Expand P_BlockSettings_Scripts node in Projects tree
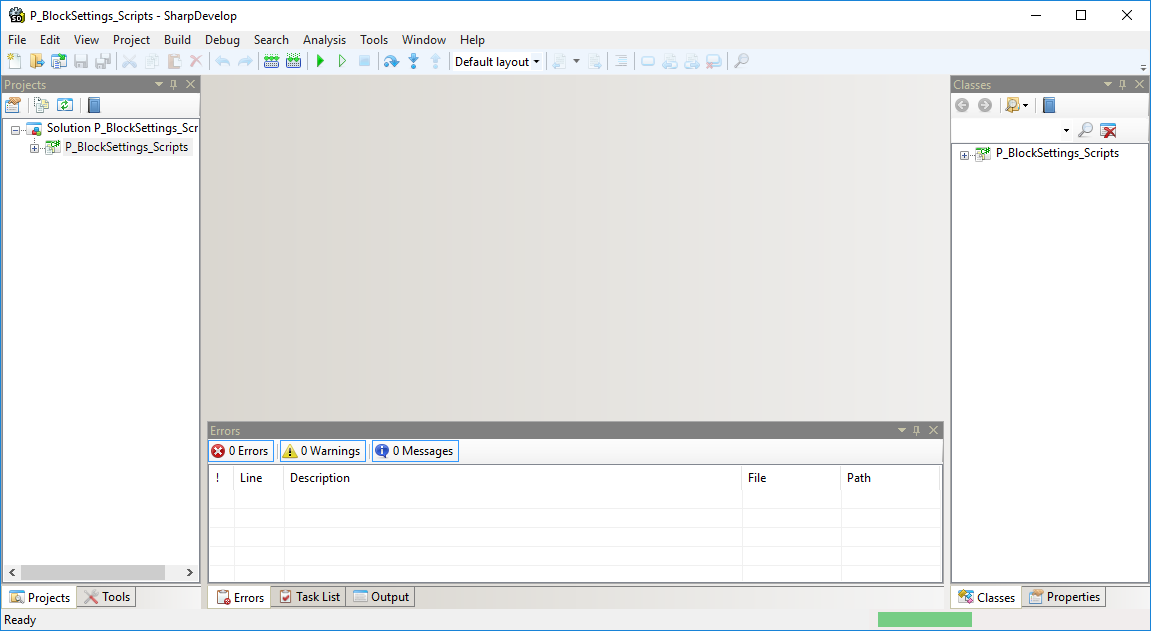This screenshot has height=631, width=1151. click(x=35, y=148)
